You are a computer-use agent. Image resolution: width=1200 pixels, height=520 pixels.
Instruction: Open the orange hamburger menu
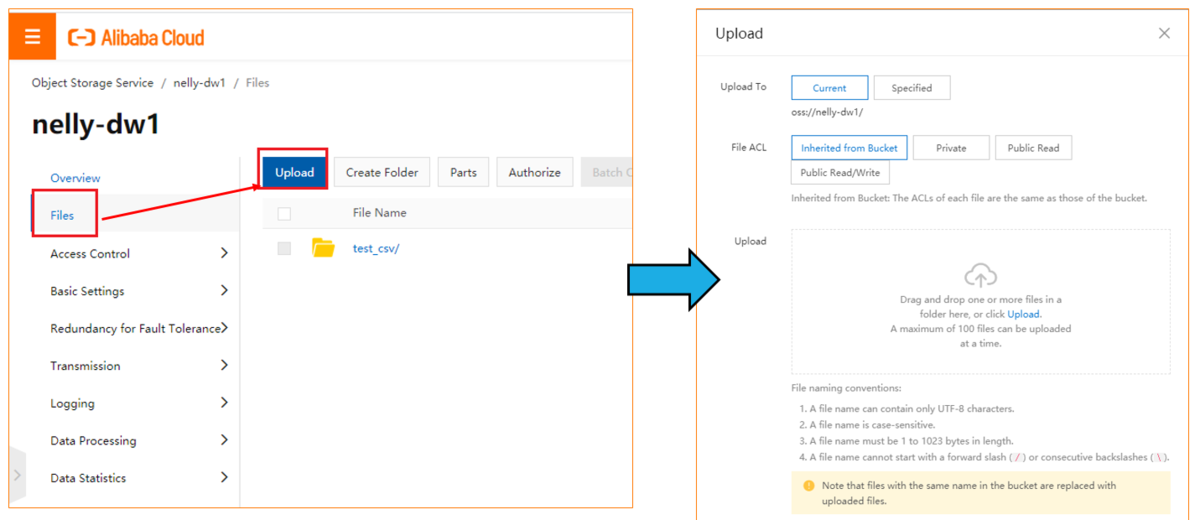click(32, 38)
